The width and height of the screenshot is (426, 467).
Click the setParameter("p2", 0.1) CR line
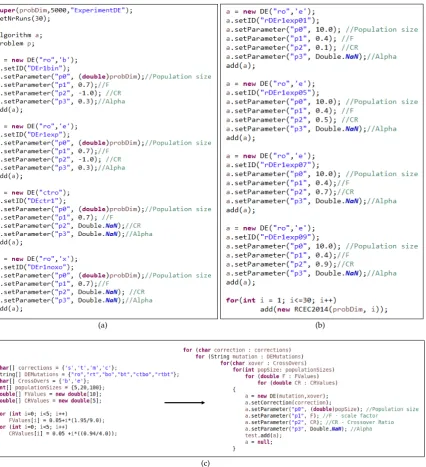tap(292, 48)
